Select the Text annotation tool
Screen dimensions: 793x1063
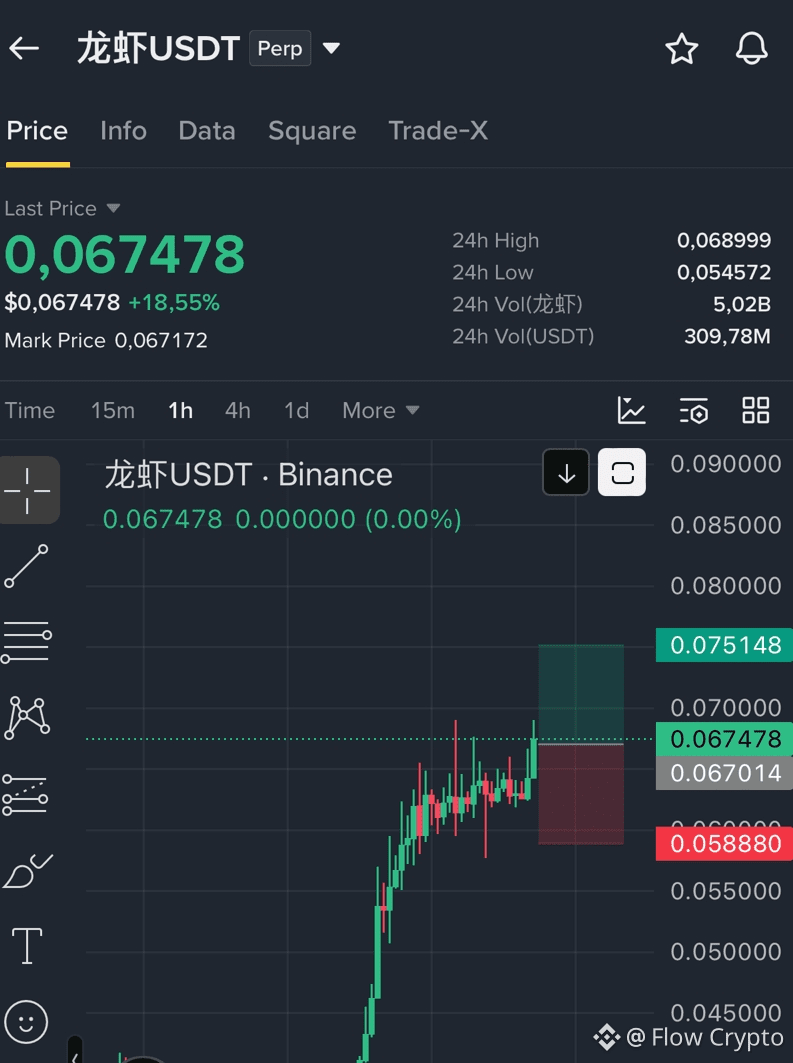(27, 946)
